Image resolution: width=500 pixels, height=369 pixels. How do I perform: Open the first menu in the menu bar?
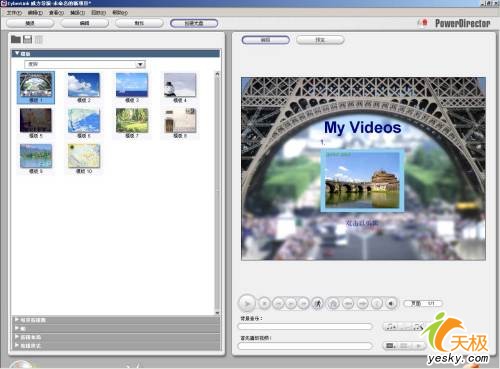tap(14, 13)
